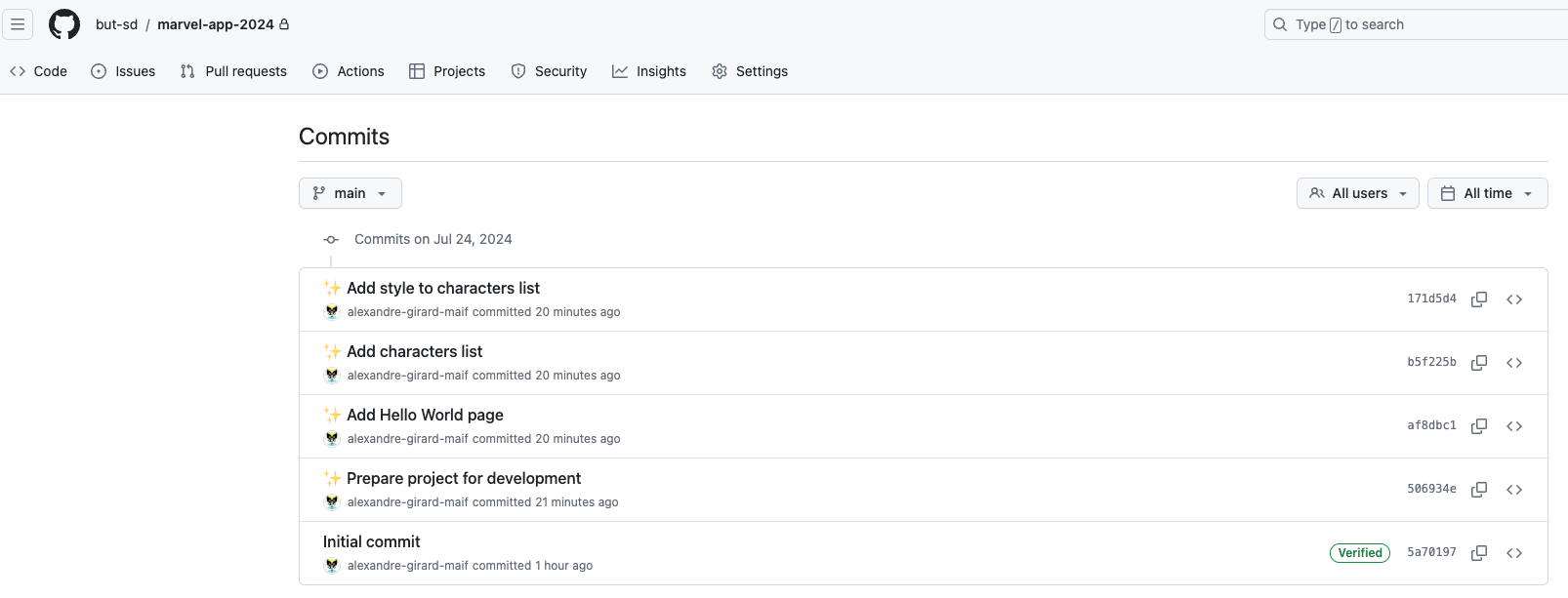The height and width of the screenshot is (598, 1568).
Task: Copy SHA for commit 506934e
Action: [1479, 490]
